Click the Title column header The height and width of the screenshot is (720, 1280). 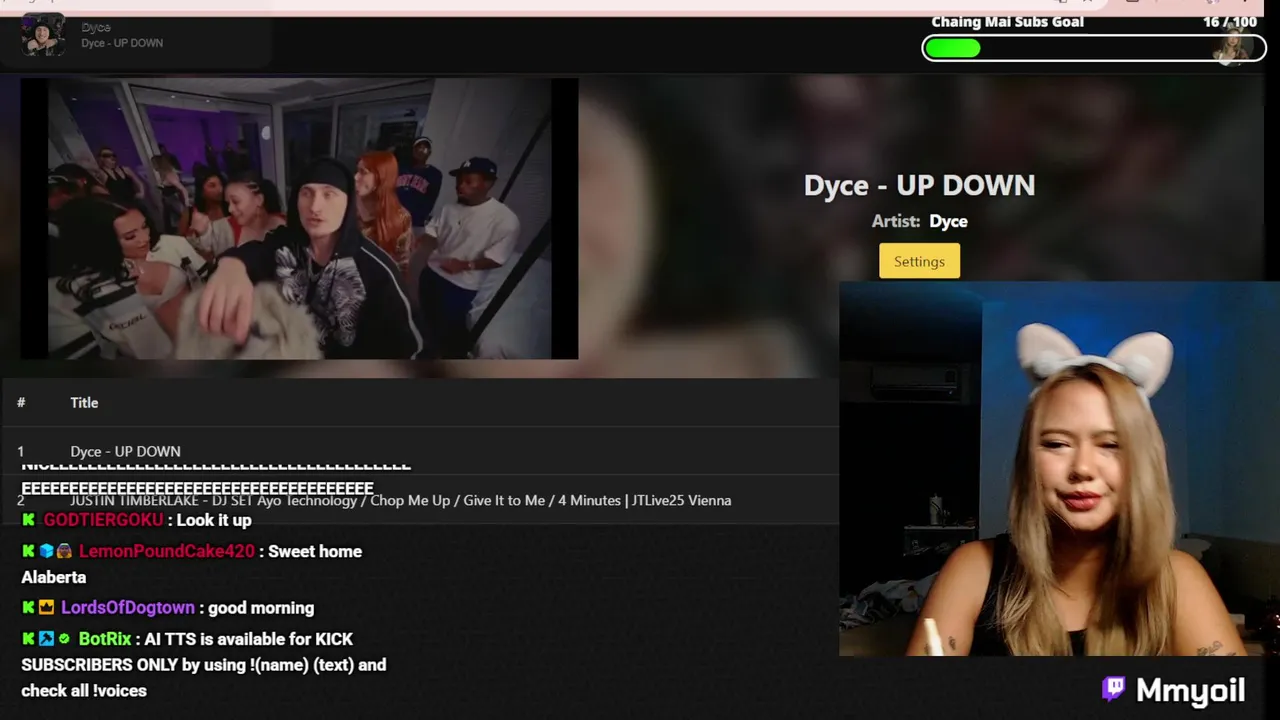point(84,402)
